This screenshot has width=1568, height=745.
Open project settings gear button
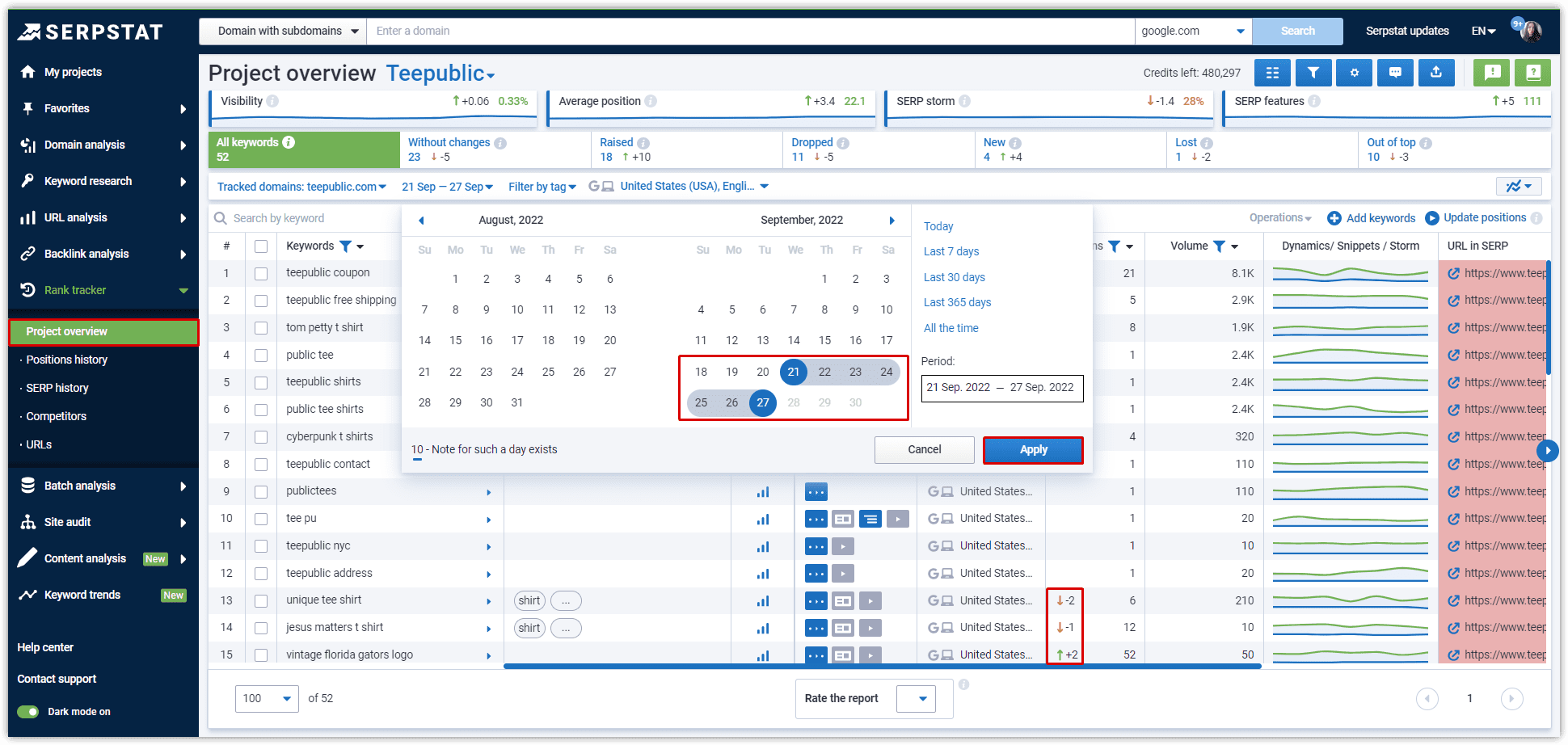(1355, 73)
